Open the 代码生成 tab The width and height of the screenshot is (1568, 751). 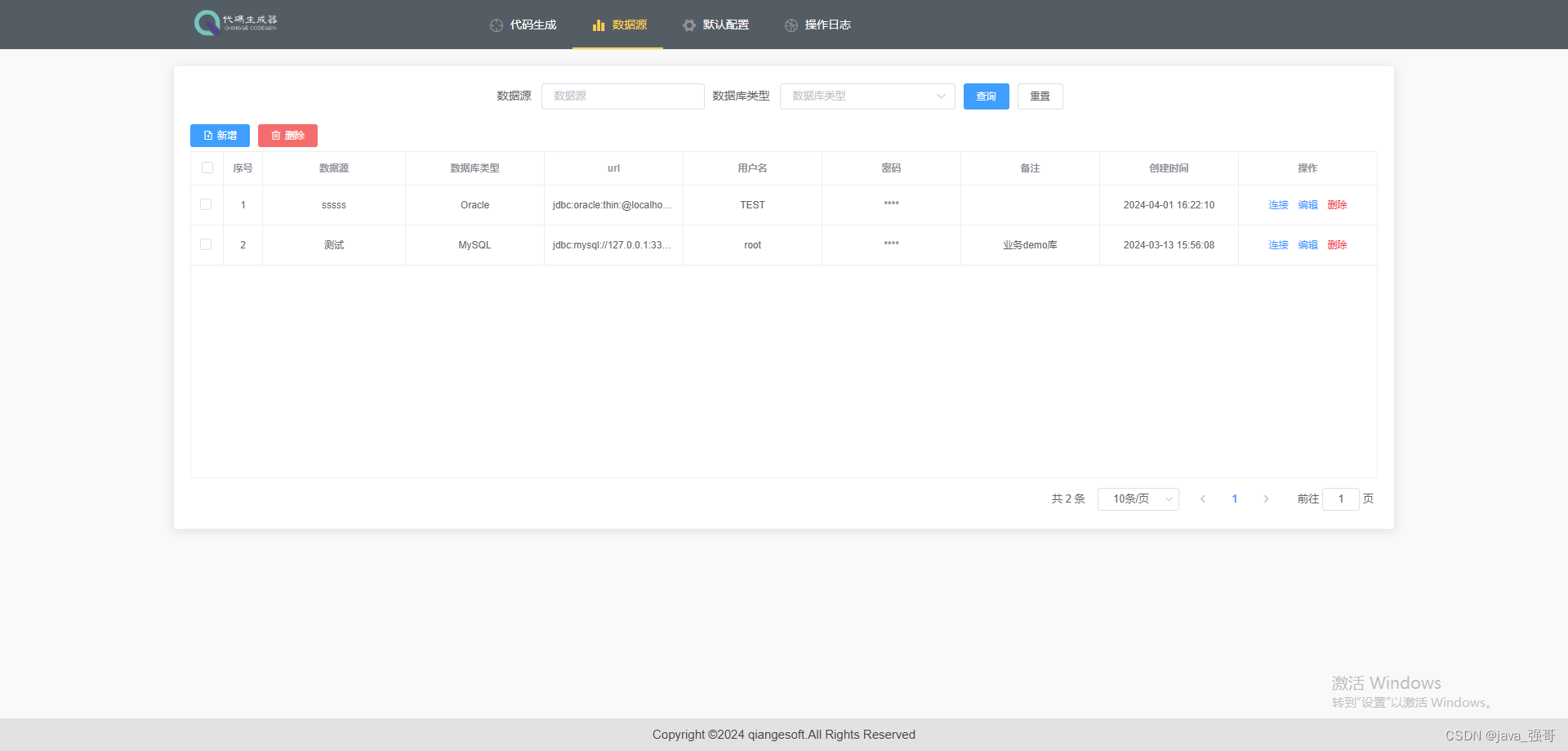pos(523,25)
